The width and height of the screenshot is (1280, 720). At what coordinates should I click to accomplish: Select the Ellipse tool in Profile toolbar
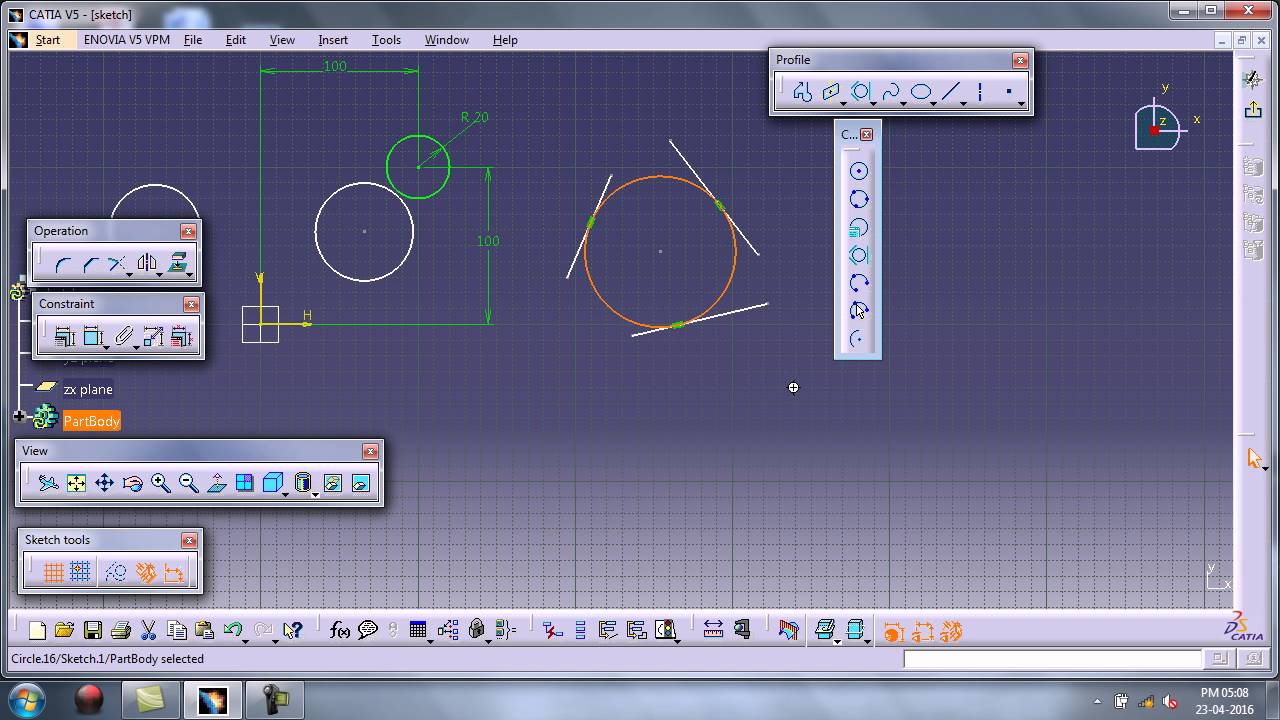(921, 92)
